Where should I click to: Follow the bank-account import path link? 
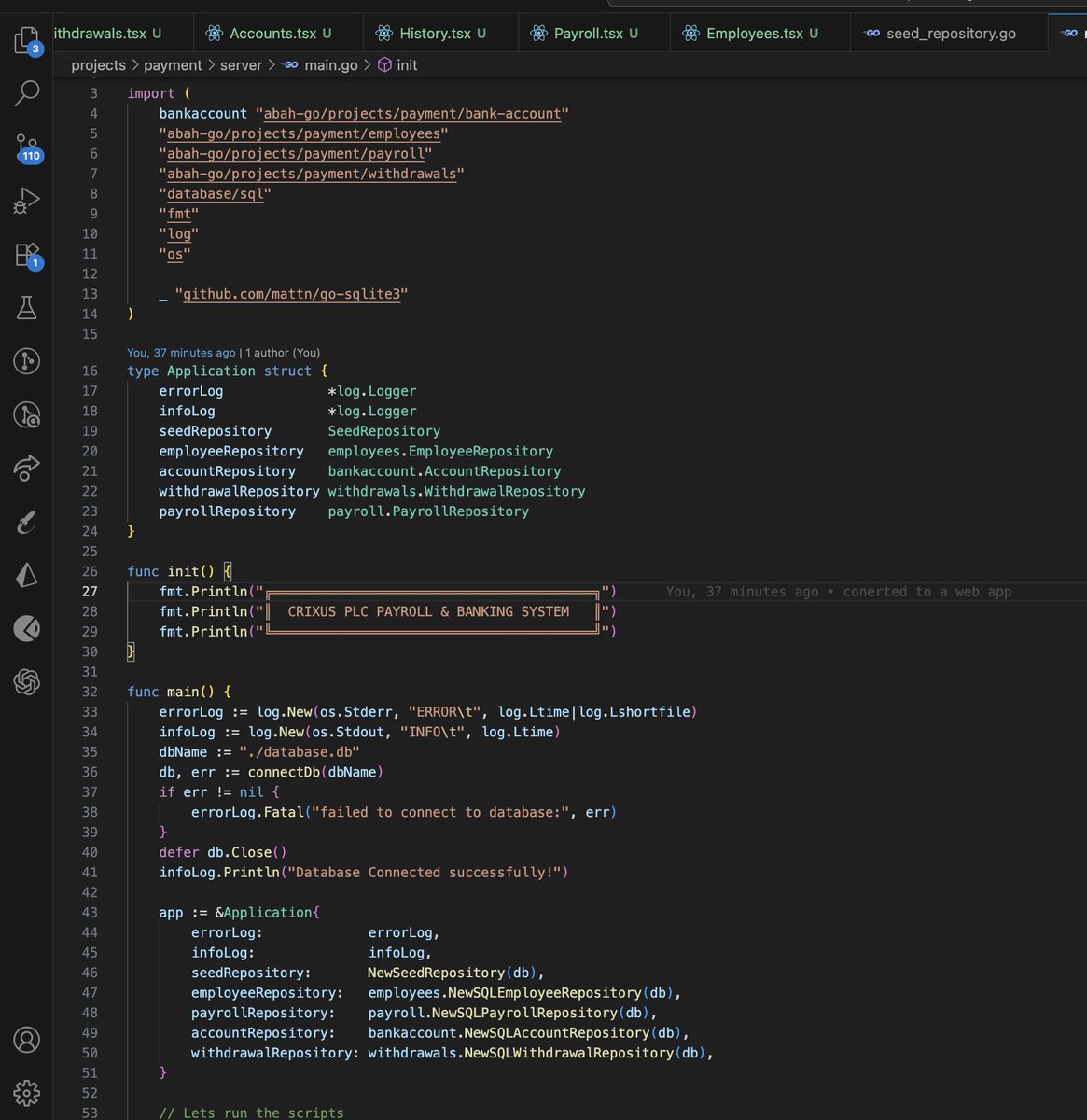412,114
